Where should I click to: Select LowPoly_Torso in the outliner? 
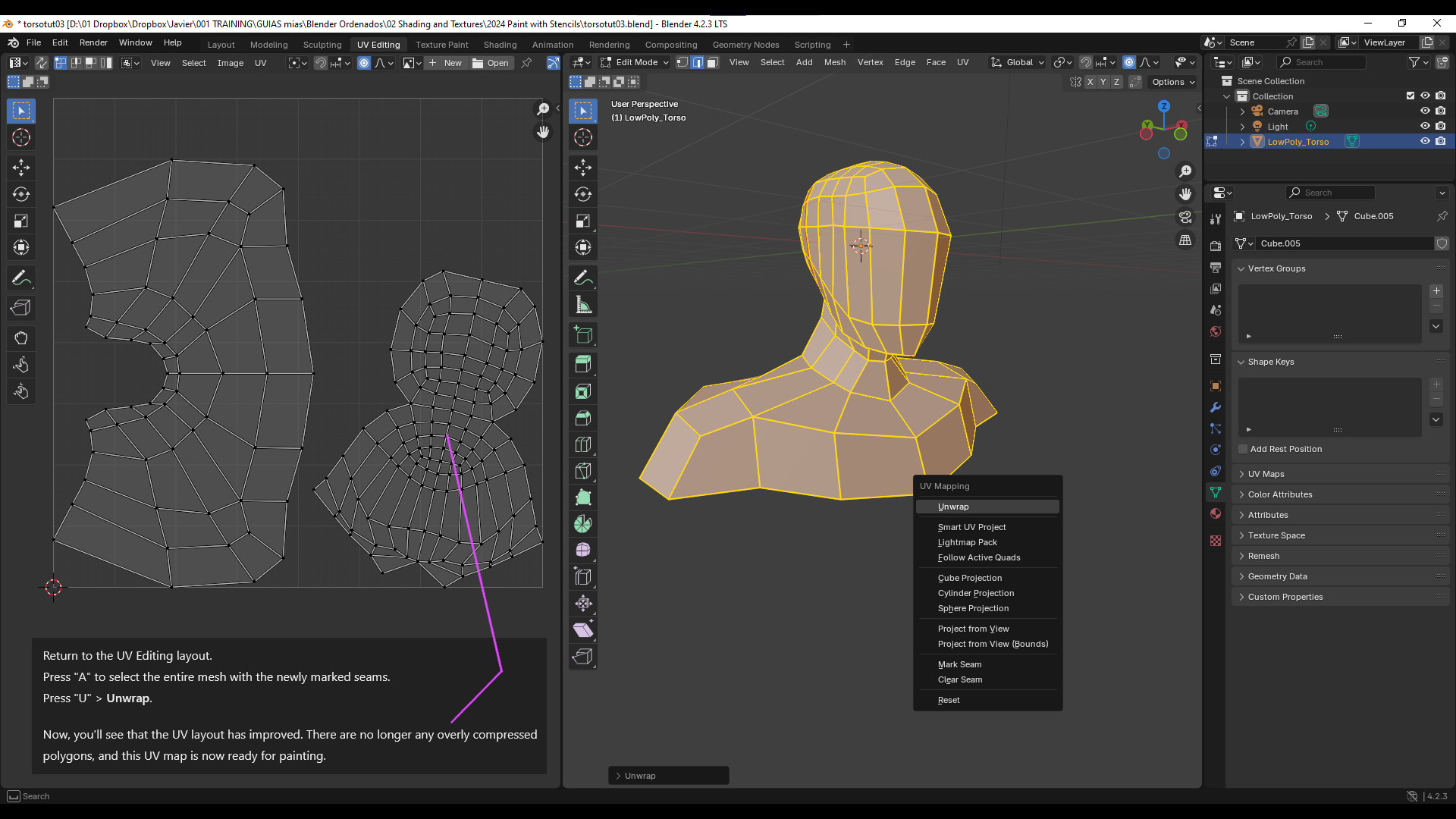click(1298, 142)
